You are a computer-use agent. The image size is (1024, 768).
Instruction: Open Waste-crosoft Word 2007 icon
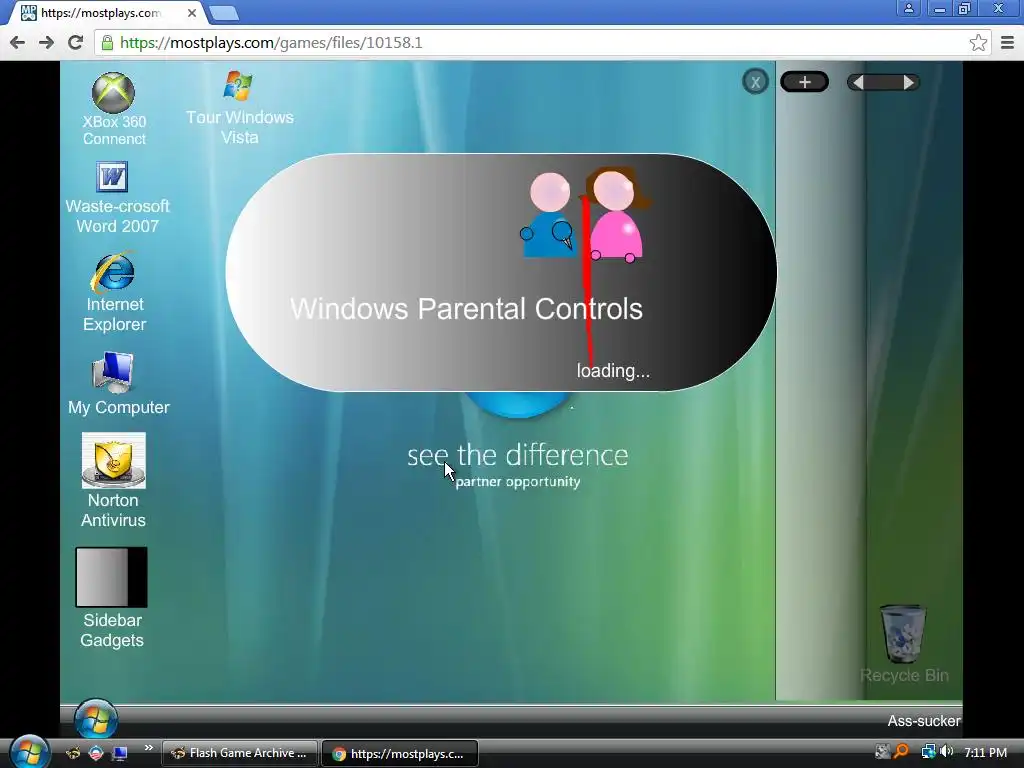(117, 198)
